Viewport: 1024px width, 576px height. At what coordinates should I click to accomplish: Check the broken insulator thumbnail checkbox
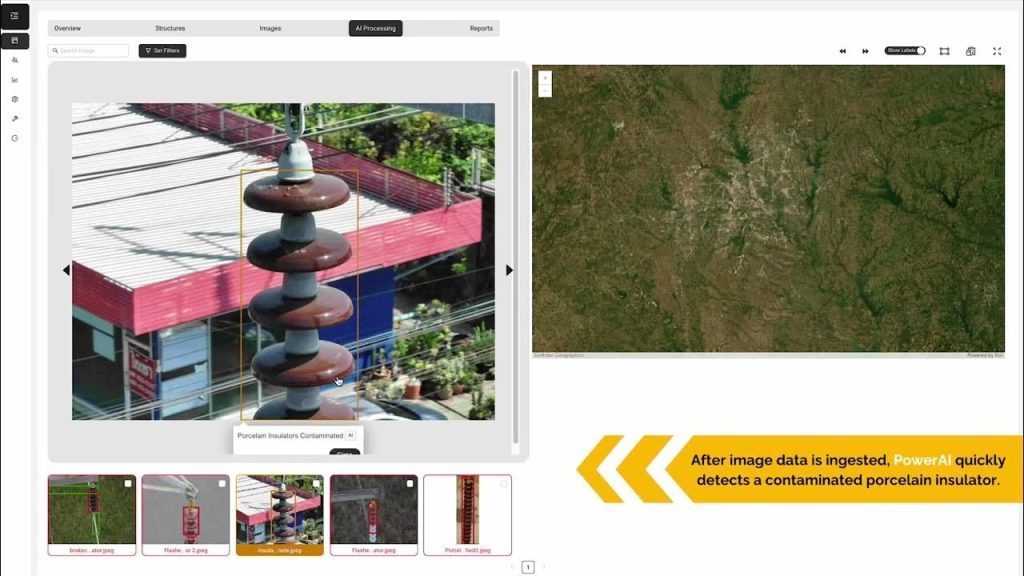[127, 484]
